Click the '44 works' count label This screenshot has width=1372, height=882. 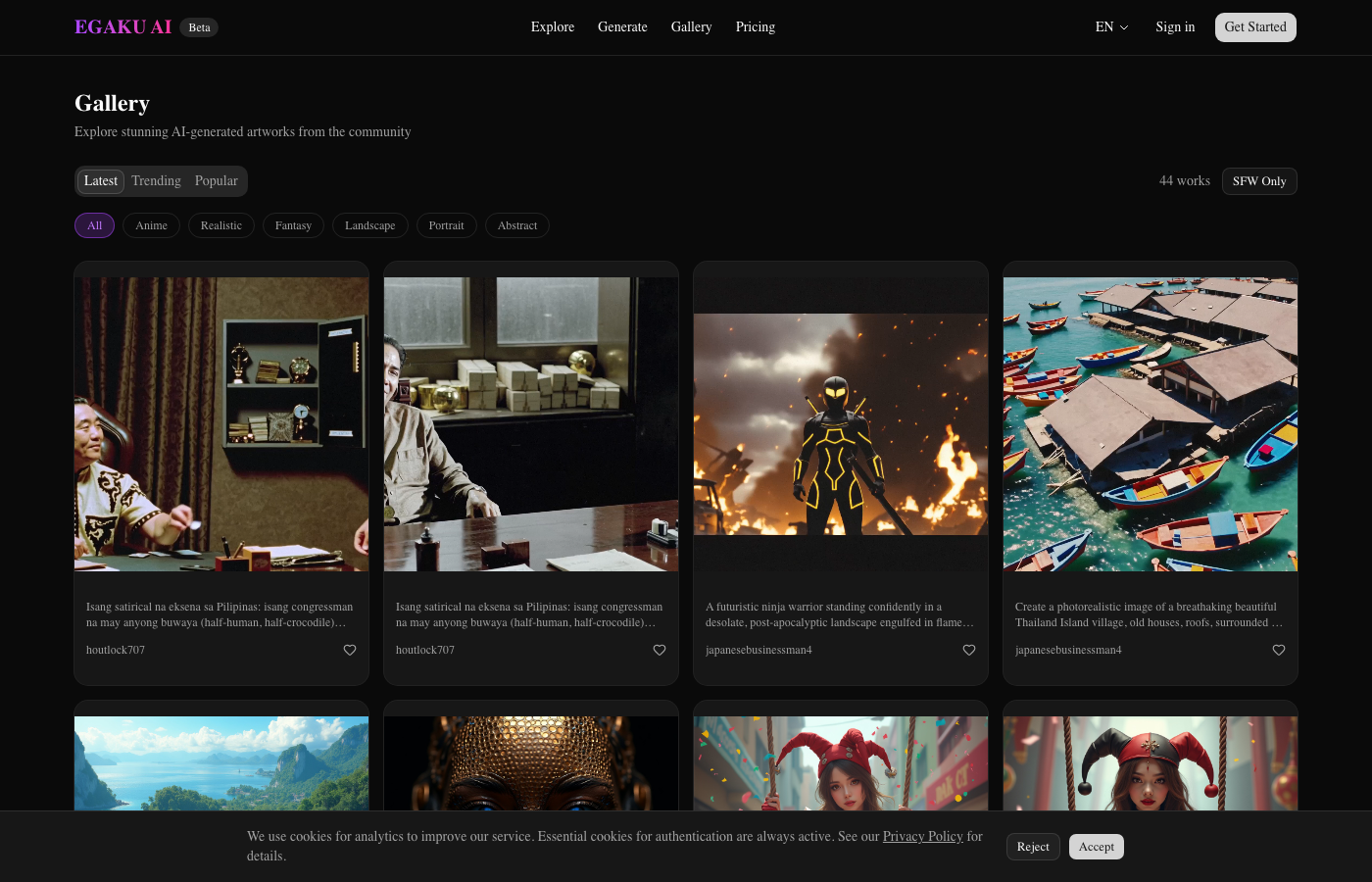(1185, 181)
